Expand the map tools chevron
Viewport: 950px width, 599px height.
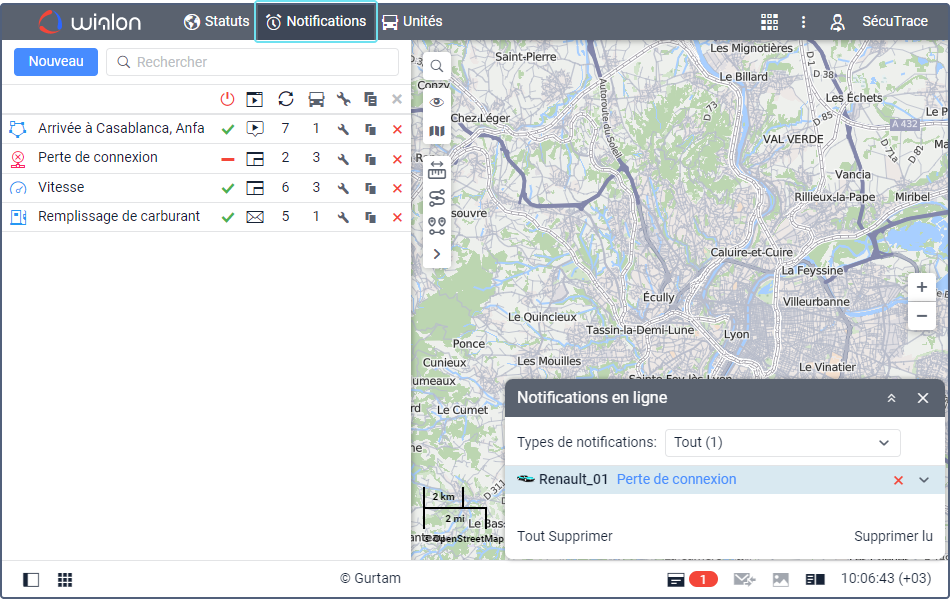[x=437, y=254]
